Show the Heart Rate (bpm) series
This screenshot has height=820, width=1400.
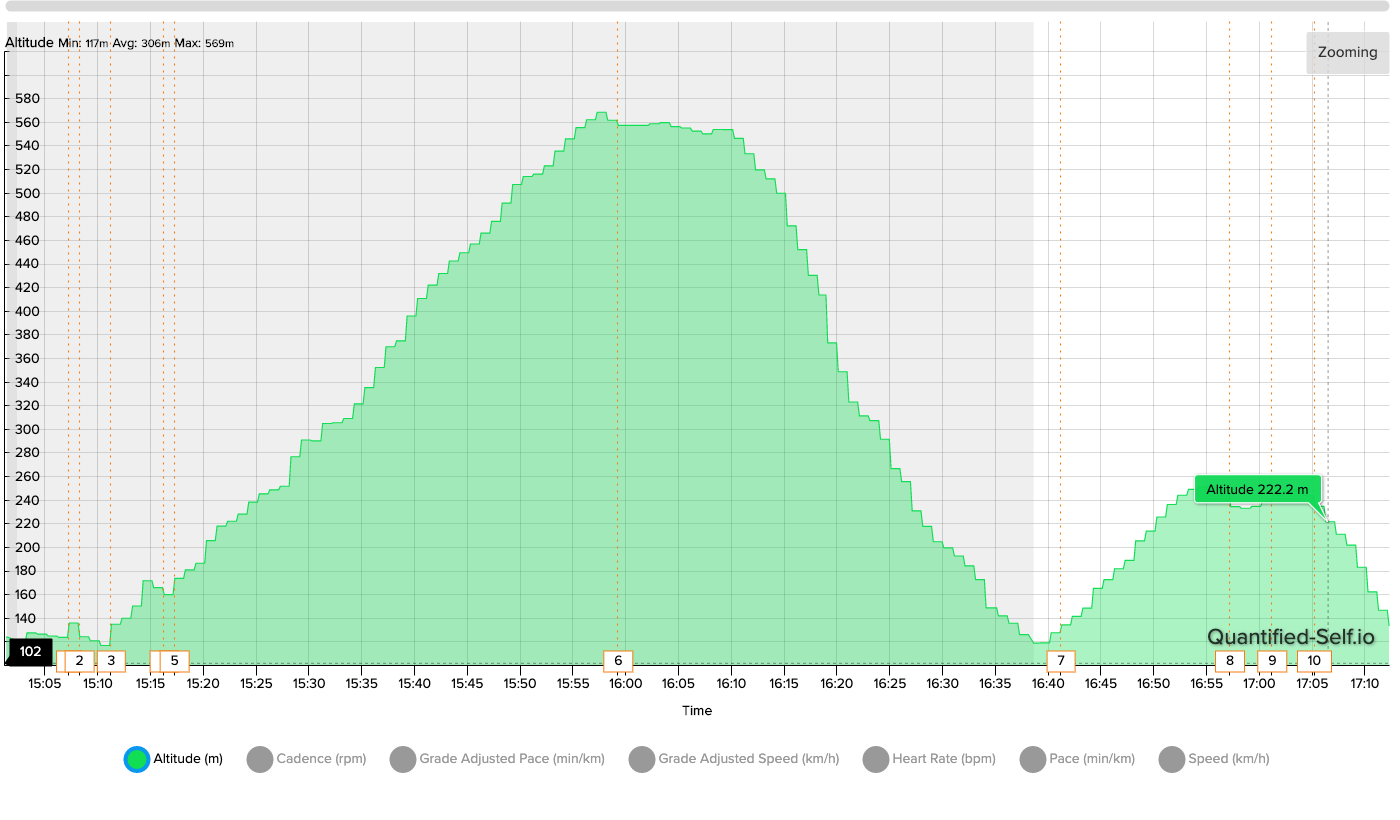click(929, 759)
